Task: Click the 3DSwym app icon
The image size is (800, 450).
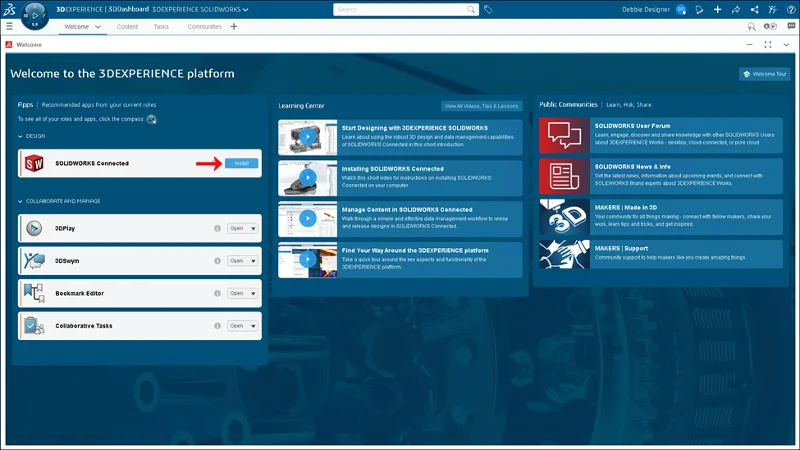Action: click(34, 260)
